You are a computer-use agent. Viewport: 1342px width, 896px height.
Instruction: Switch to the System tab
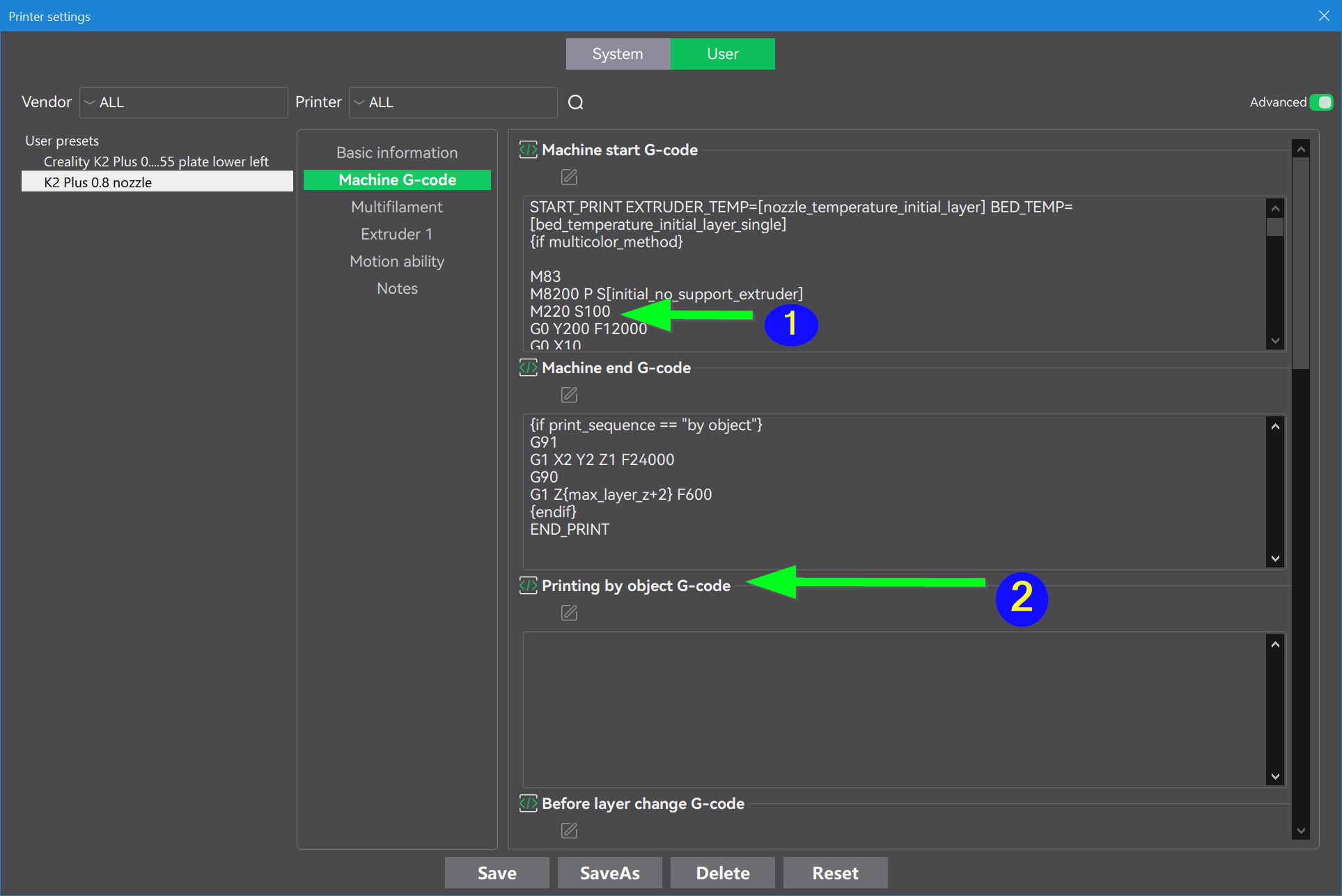coord(618,54)
